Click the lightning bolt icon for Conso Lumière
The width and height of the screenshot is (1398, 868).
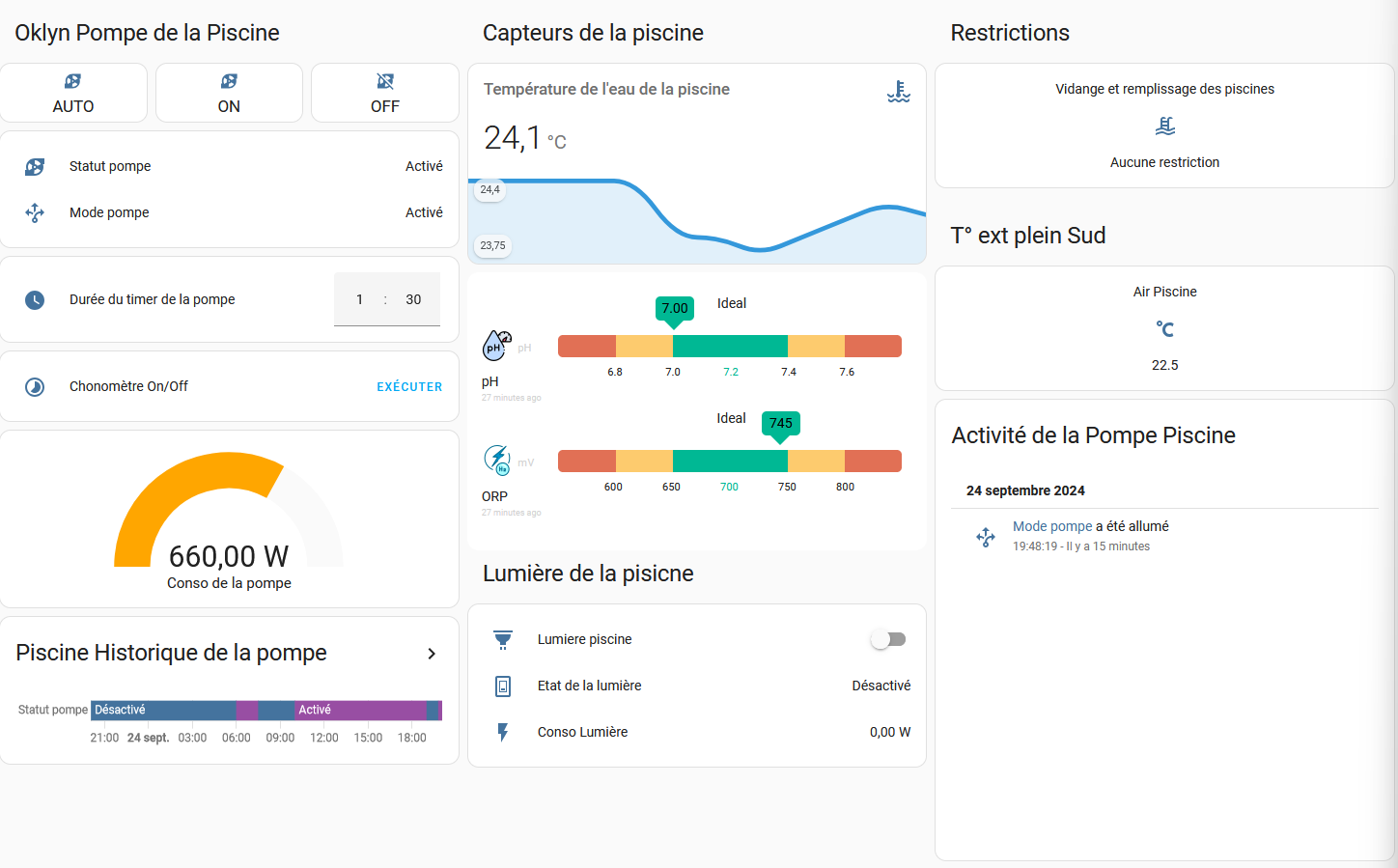click(503, 732)
